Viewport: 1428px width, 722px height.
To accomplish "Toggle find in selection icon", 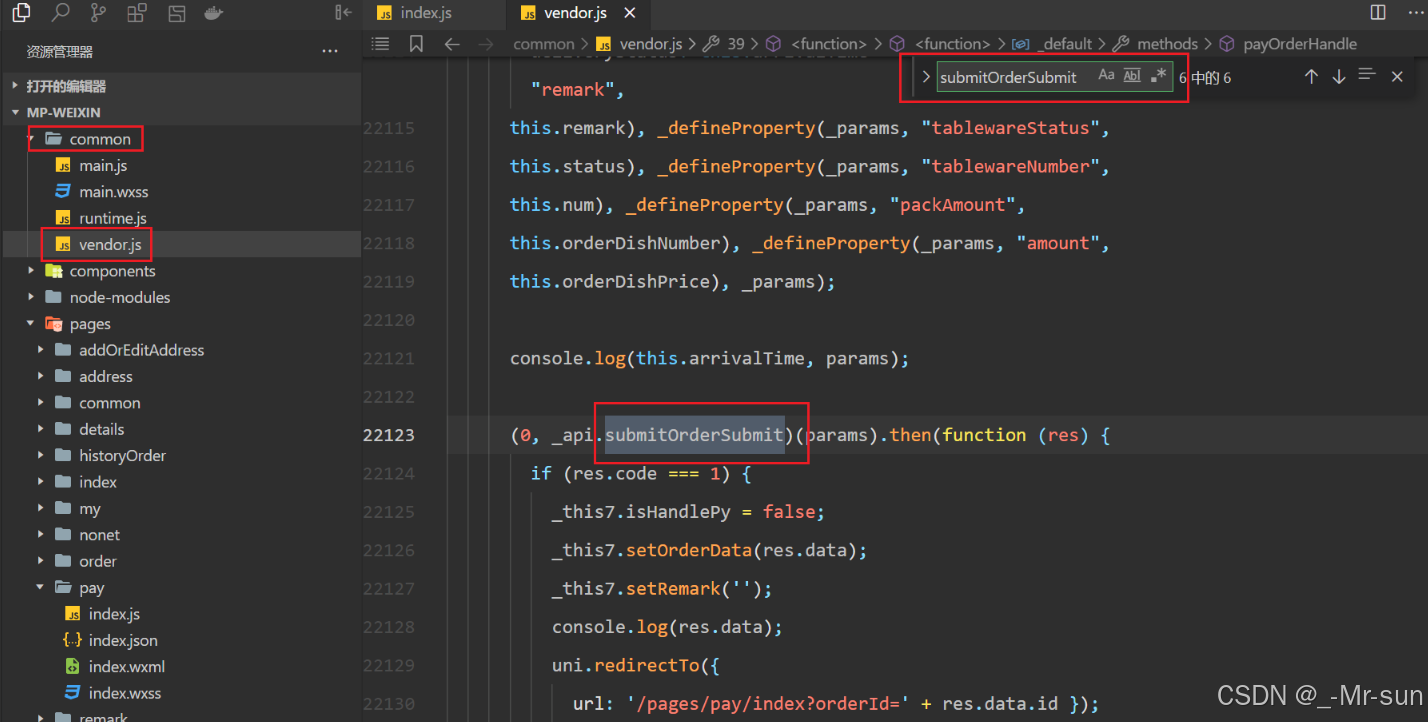I will click(x=1367, y=76).
